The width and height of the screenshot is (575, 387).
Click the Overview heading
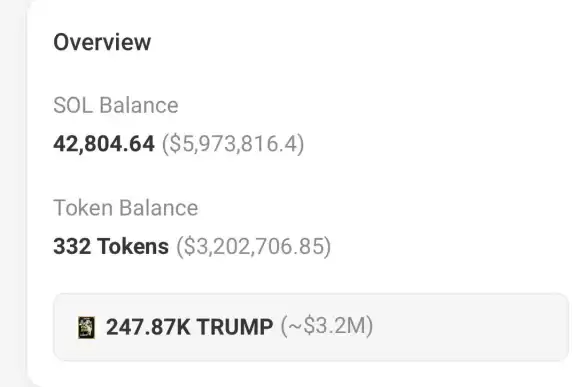point(102,42)
